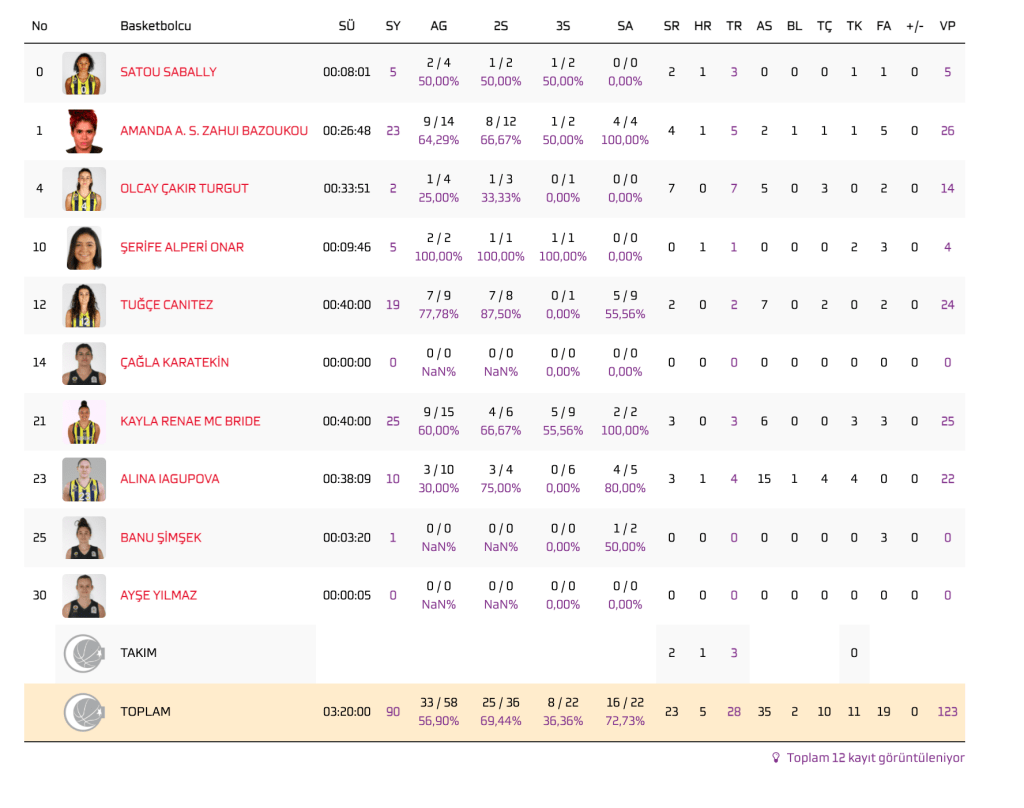This screenshot has width=1024, height=808.
Task: Click the VP column header
Action: (x=947, y=26)
